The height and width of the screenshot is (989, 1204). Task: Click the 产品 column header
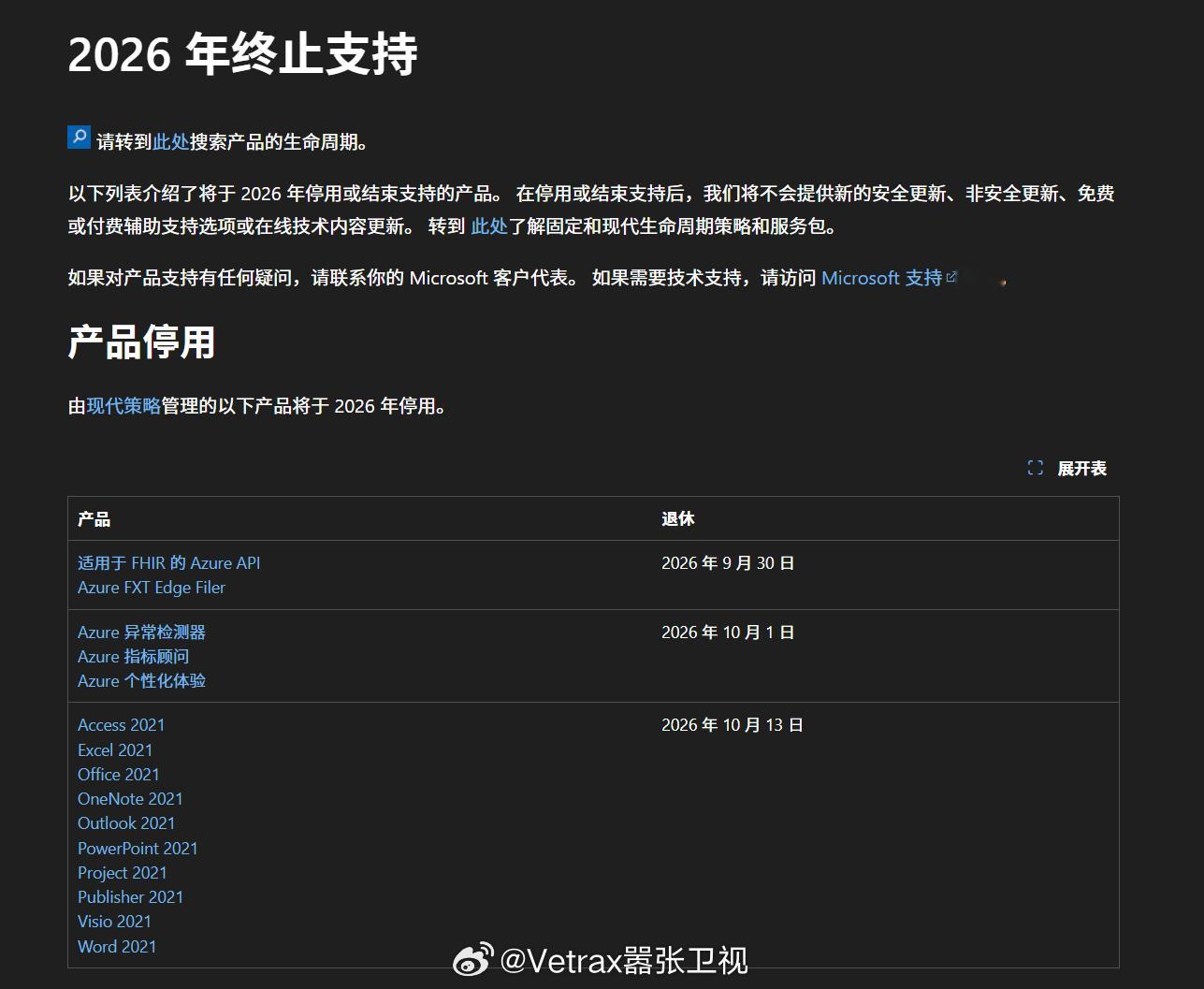click(x=94, y=519)
